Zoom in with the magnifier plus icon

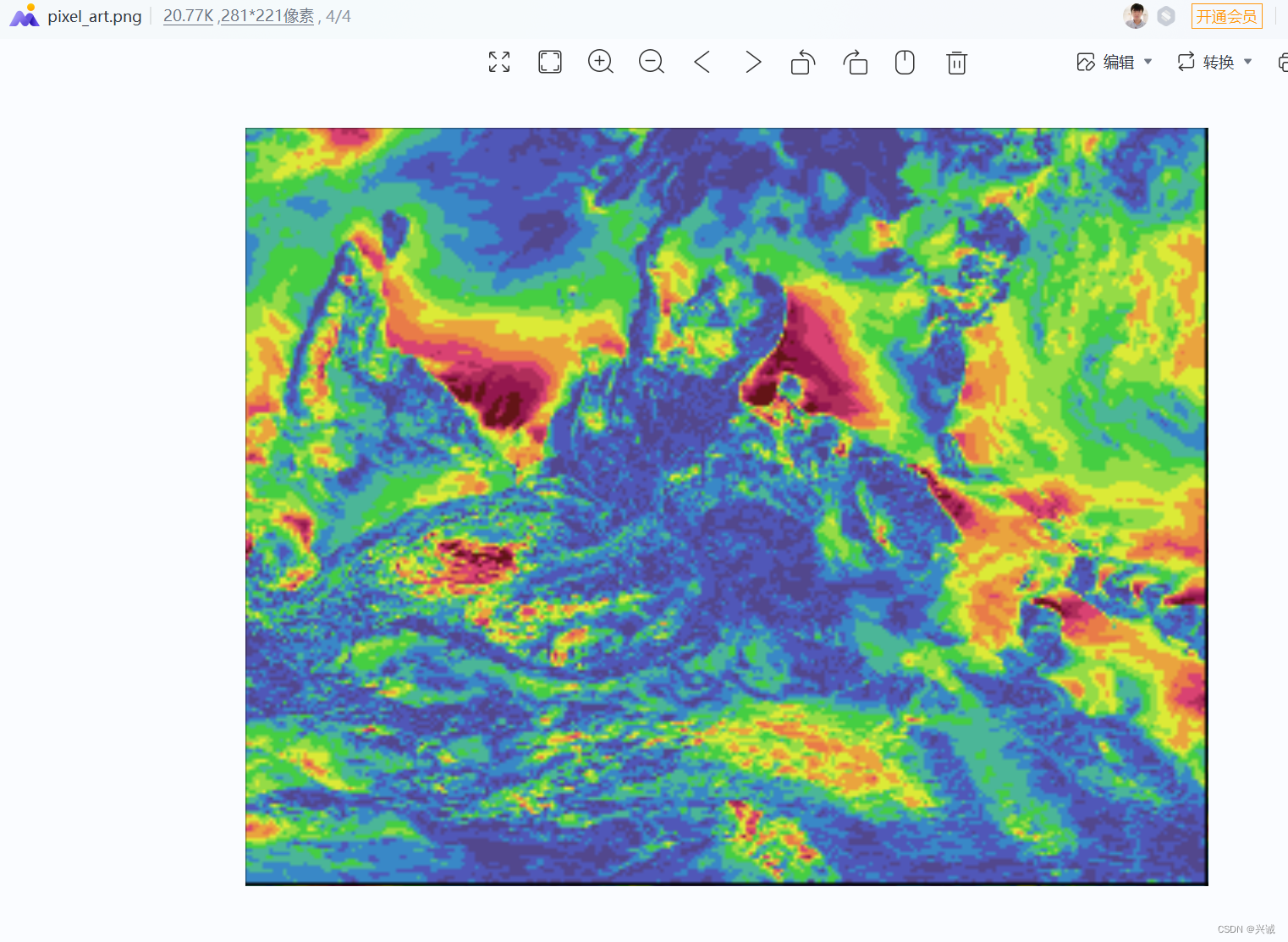[601, 62]
